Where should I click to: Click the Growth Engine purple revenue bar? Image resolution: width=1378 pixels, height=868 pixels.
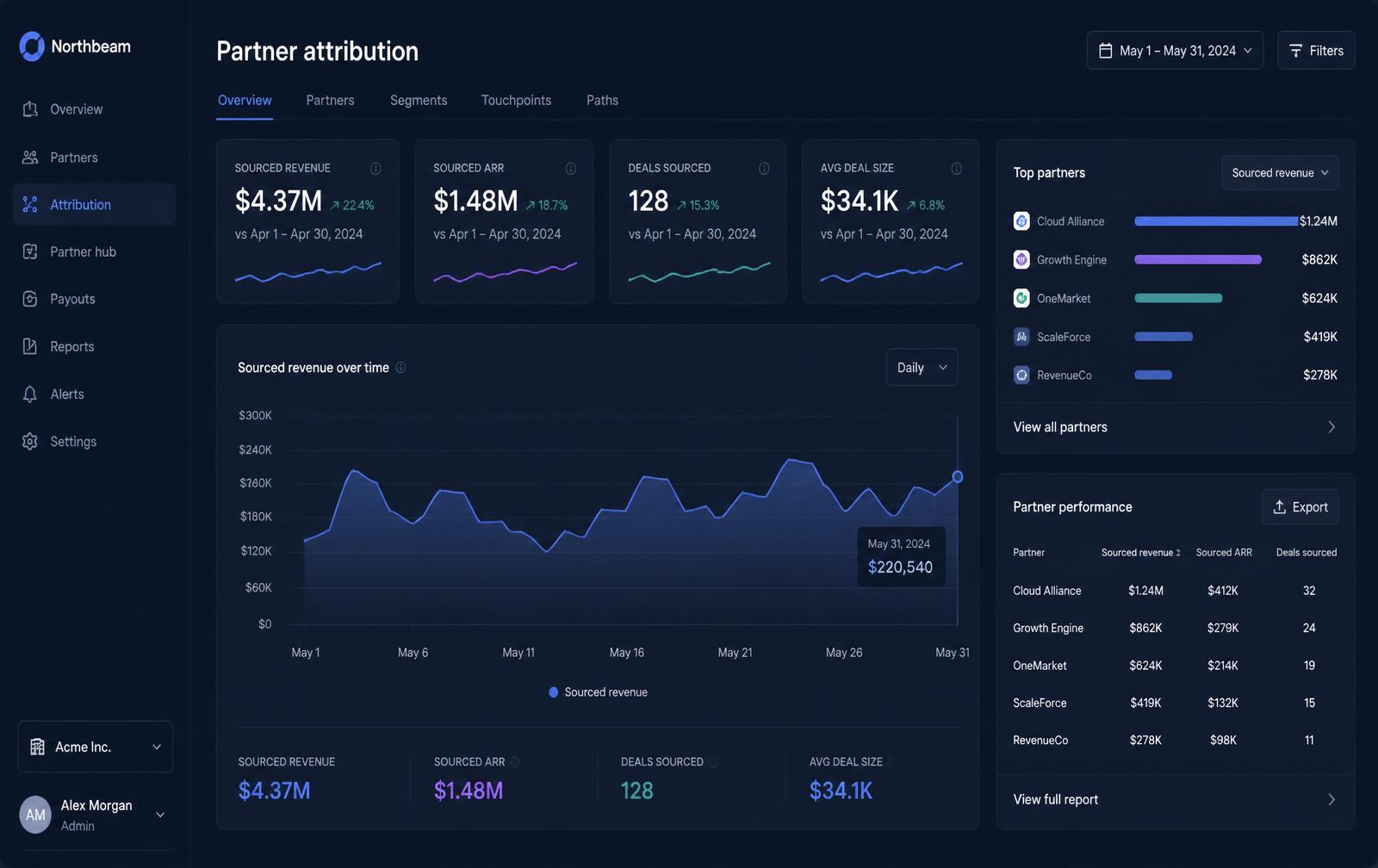(x=1198, y=259)
